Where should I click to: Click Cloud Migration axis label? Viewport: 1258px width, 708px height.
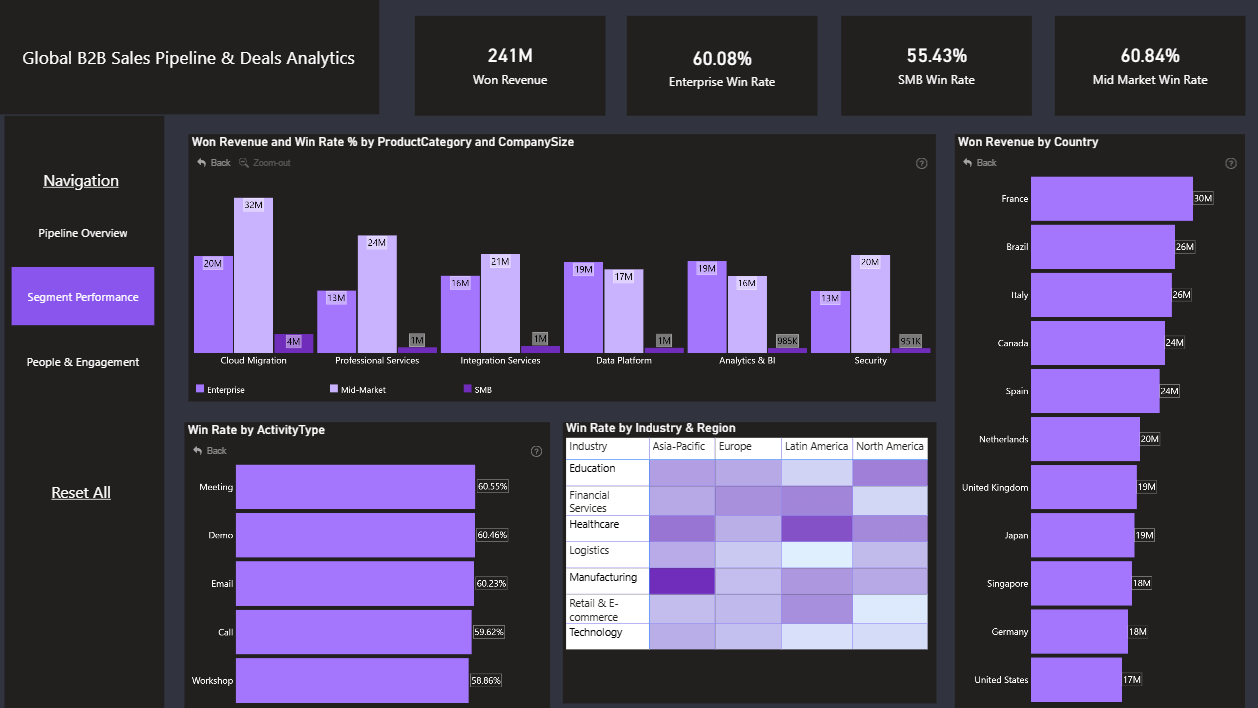(x=253, y=361)
